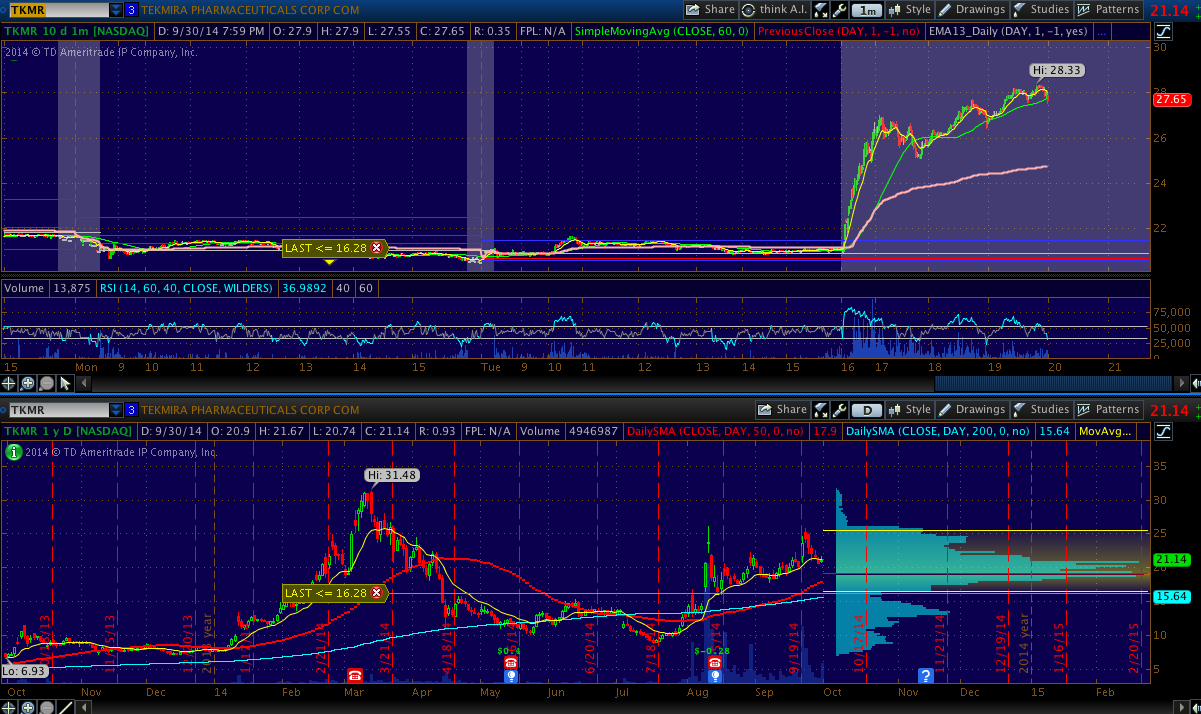This screenshot has width=1201, height=714.
Task: Click the zoom in magnifier icon
Action: pyautogui.click(x=29, y=383)
